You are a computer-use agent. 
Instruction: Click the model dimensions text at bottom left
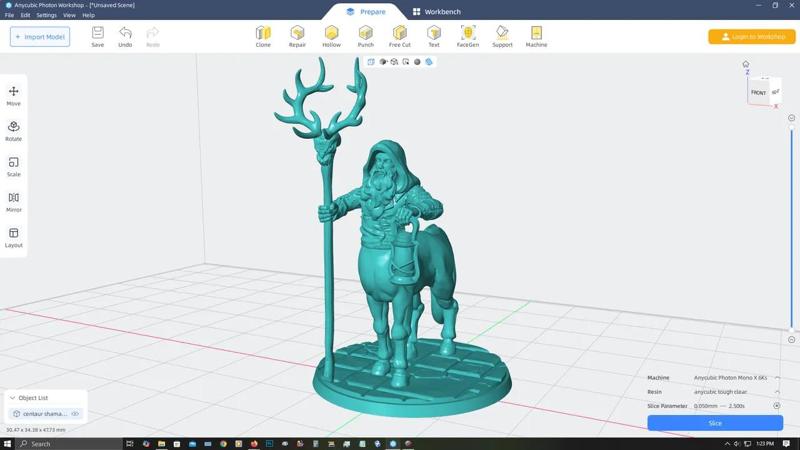point(36,430)
